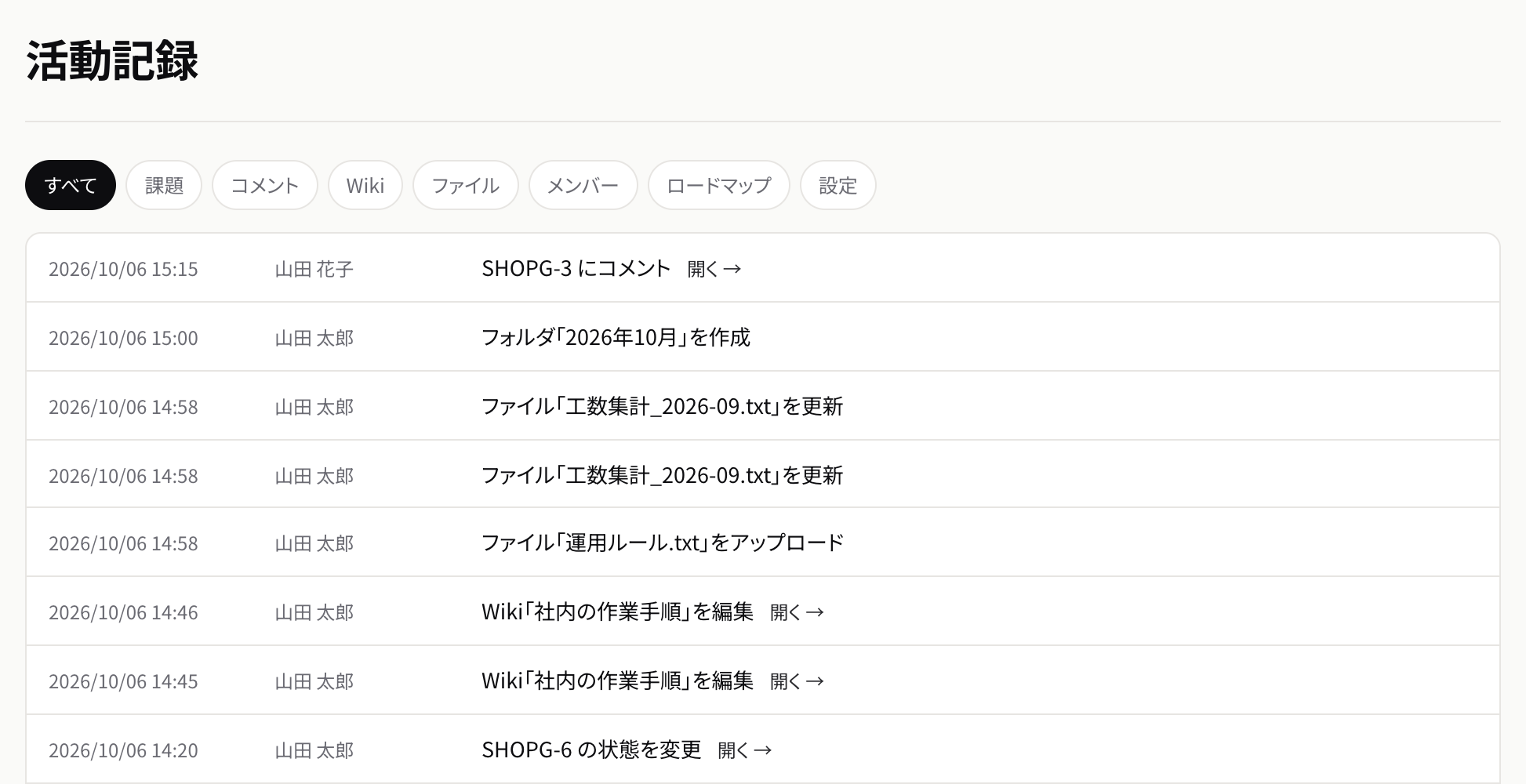Image resolution: width=1526 pixels, height=784 pixels.
Task: Click SHOPG-6 の状態を変更 text
Action: click(x=591, y=750)
